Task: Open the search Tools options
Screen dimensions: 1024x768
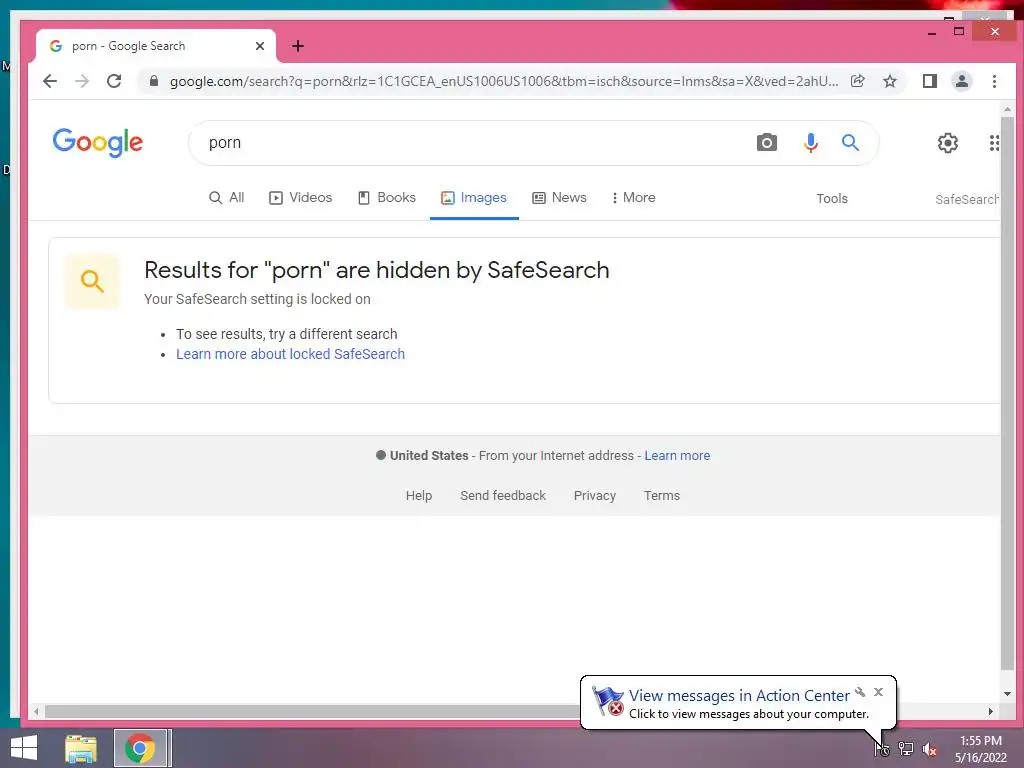Action: [x=831, y=199]
